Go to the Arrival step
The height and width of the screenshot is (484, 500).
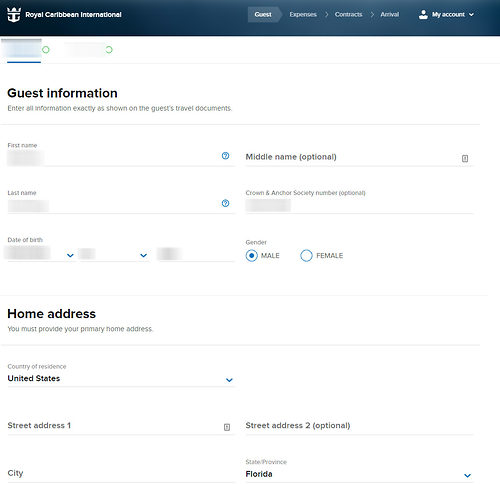389,14
